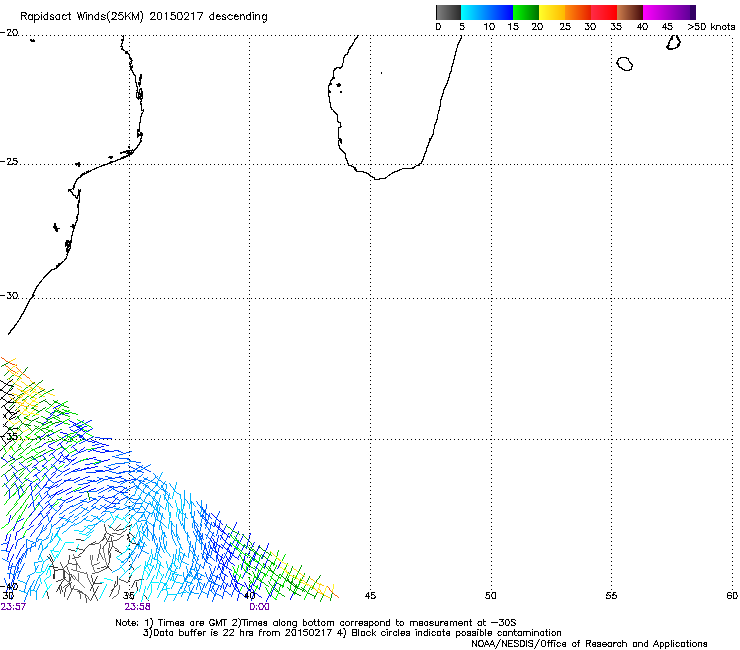Click the 'Data buffer is 22 hrs' note line
The height and width of the screenshot is (650, 740).
click(x=352, y=633)
